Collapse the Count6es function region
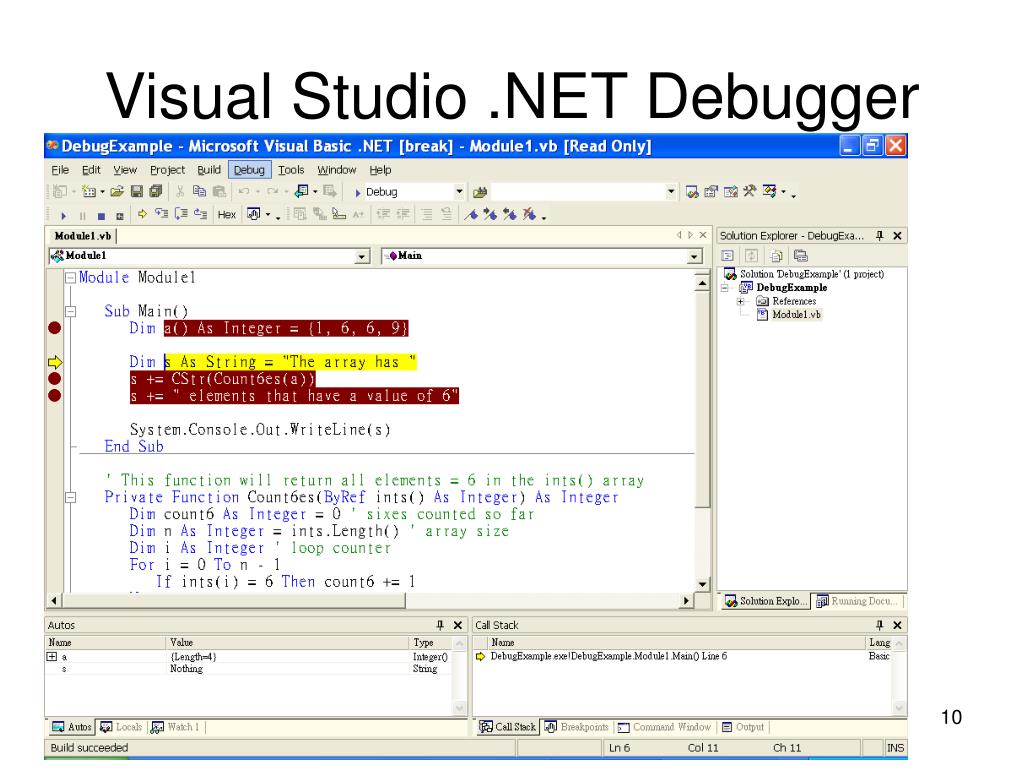The height and width of the screenshot is (768, 1024). (x=71, y=498)
